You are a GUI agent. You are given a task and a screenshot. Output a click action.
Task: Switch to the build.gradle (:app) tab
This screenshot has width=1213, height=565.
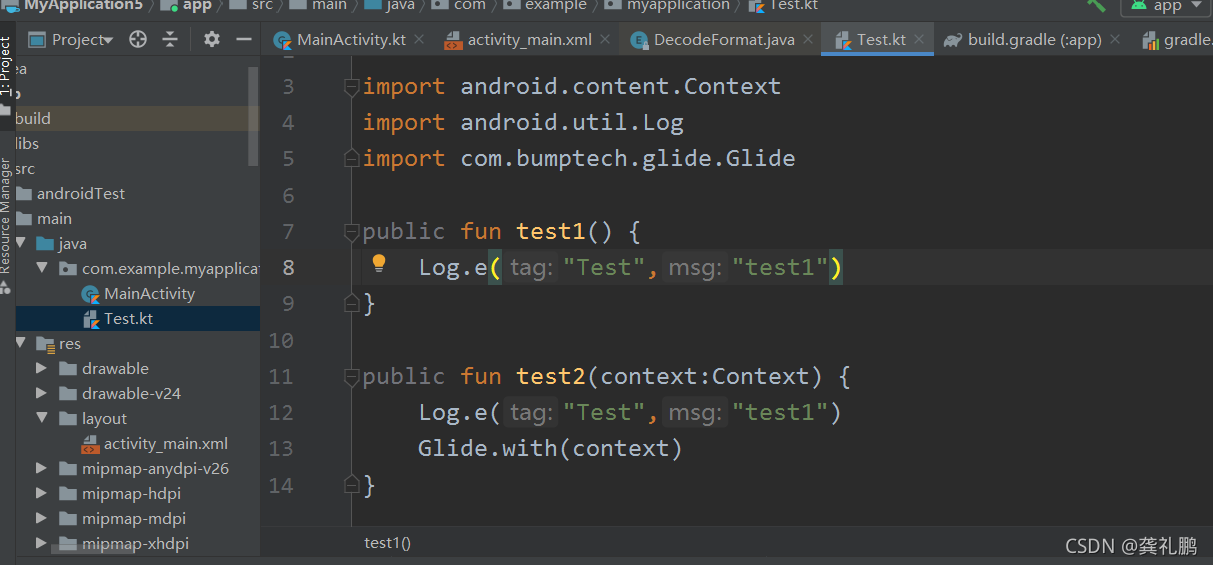[x=1034, y=40]
